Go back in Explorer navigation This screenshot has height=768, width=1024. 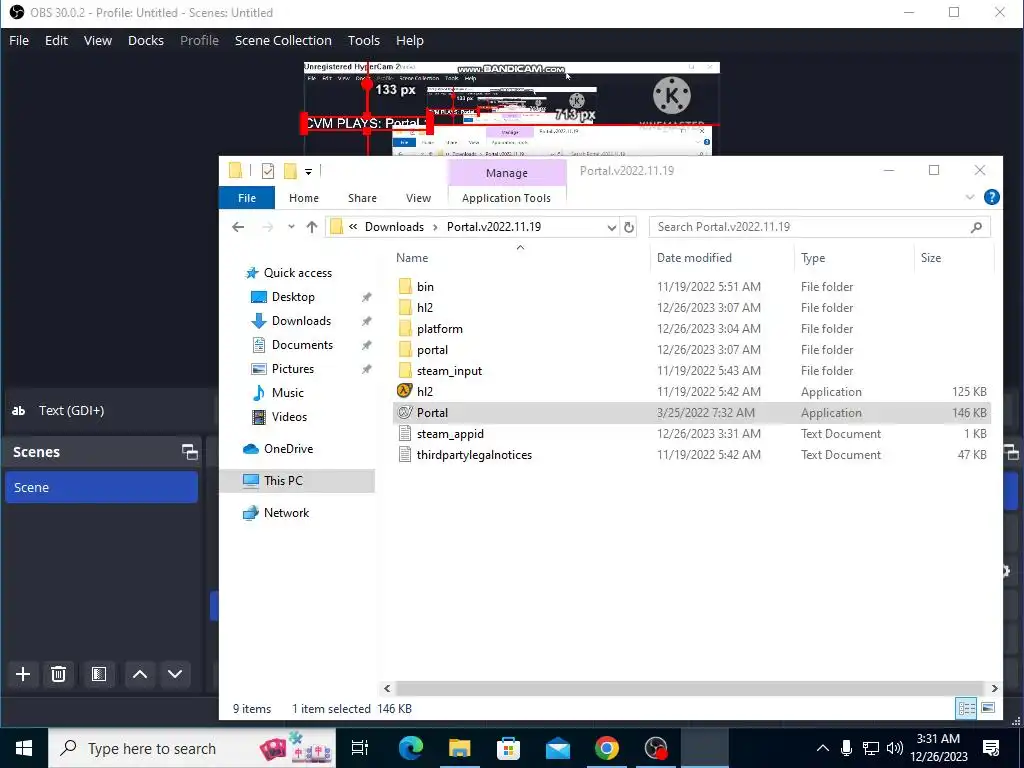pyautogui.click(x=238, y=227)
